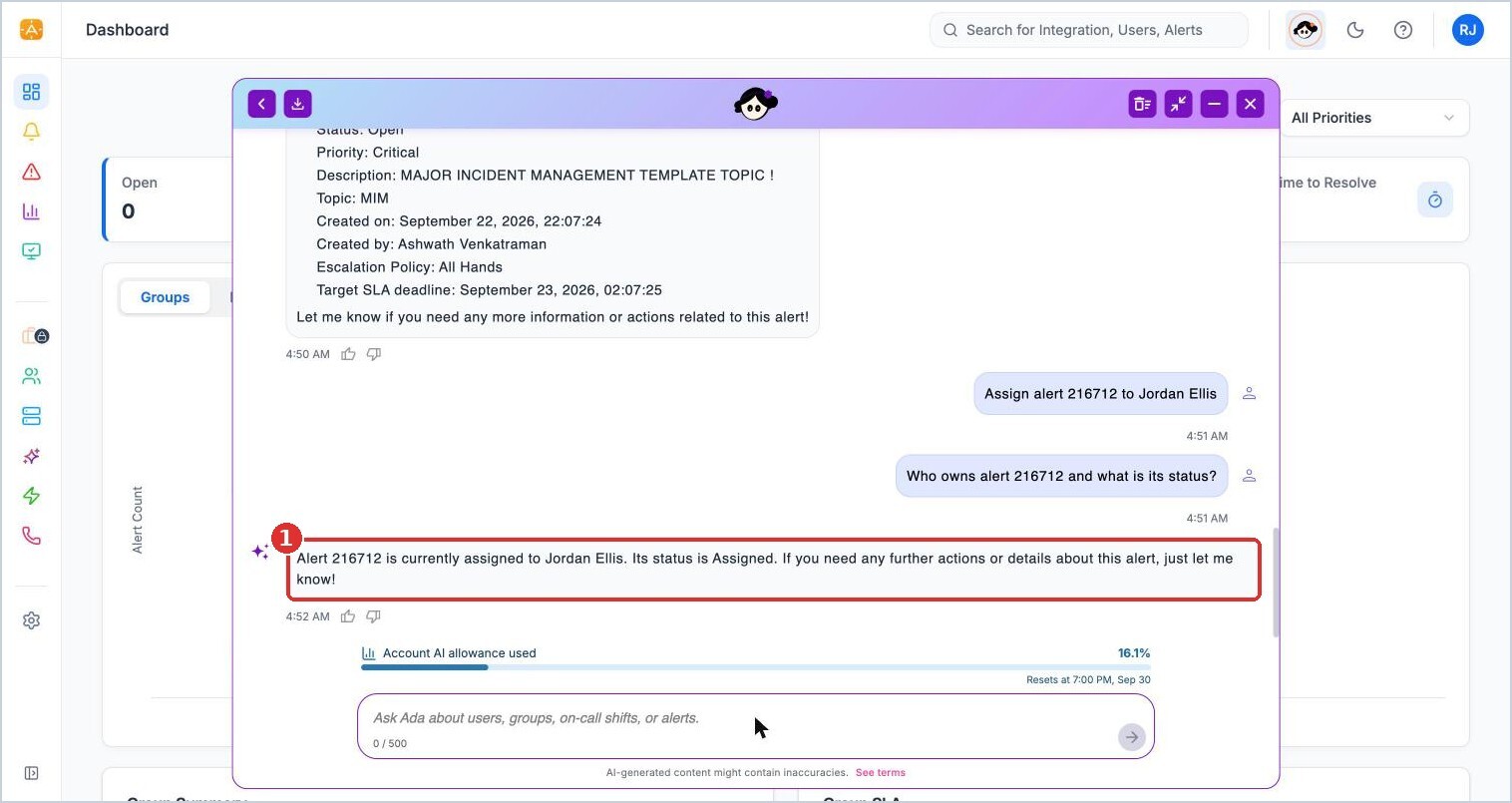This screenshot has height=803, width=1512.
Task: Open the RJ user profile avatar
Action: 1468,30
